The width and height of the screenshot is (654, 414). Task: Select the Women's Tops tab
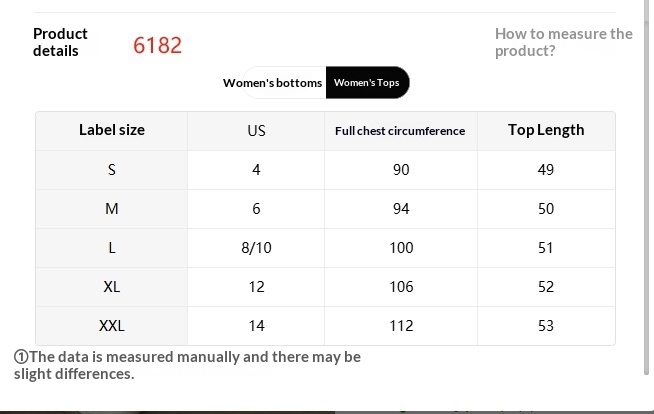[x=366, y=83]
